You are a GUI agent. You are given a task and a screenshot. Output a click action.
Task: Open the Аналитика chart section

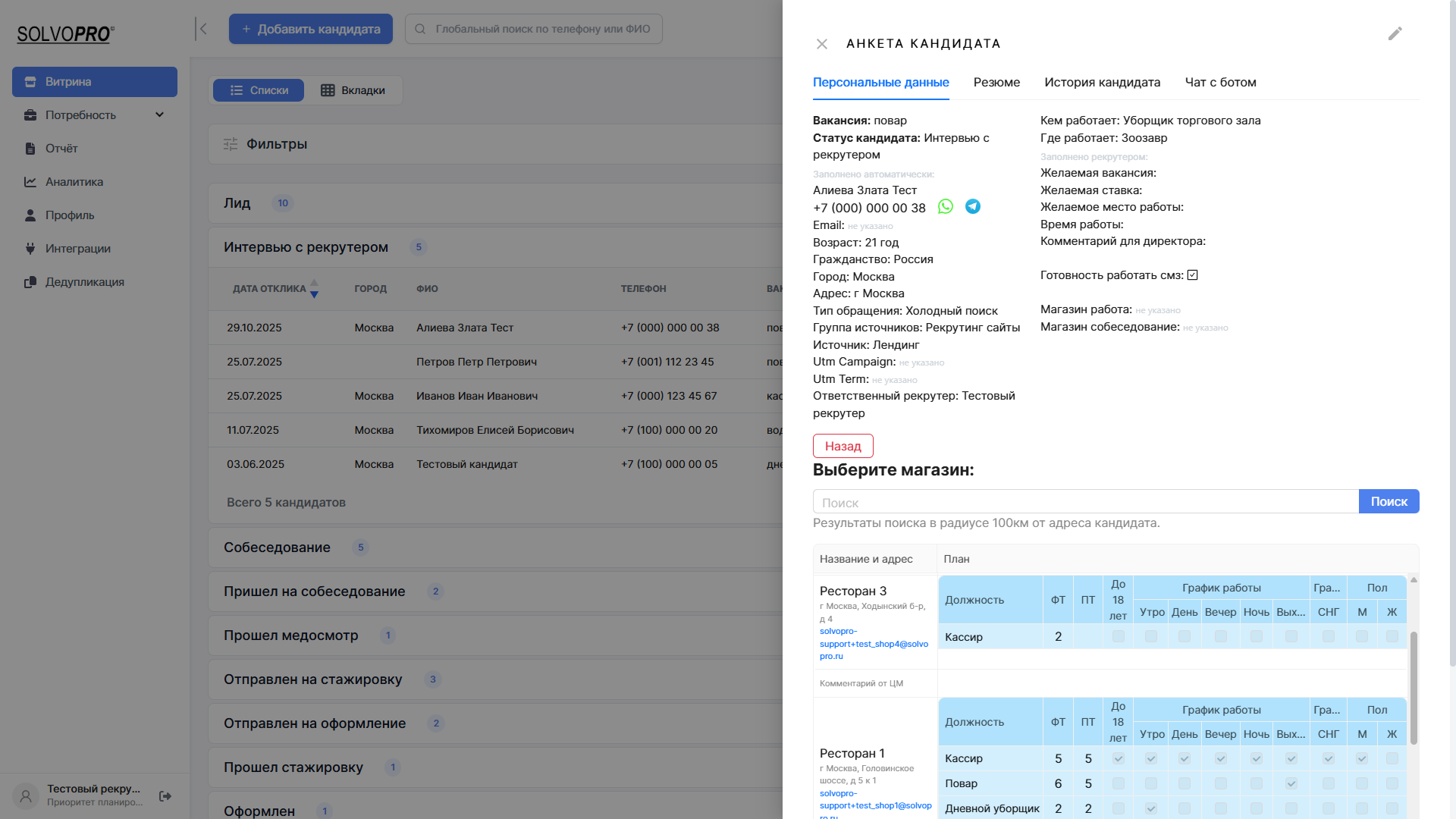74,182
